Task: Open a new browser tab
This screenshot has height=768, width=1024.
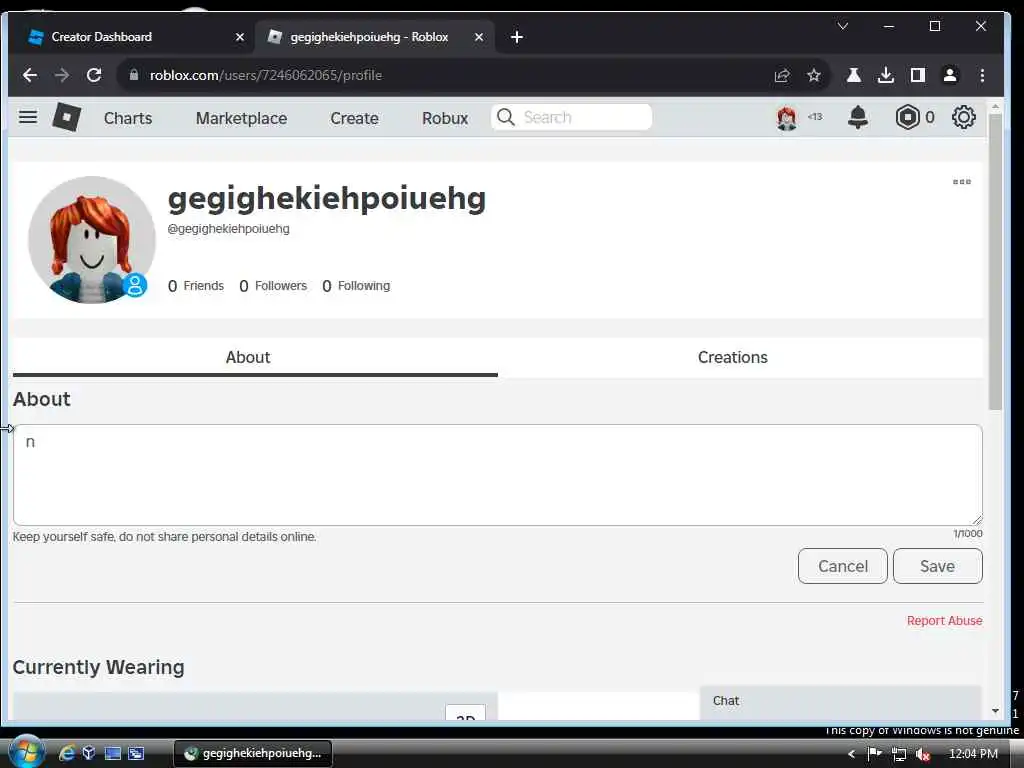Action: (x=517, y=37)
